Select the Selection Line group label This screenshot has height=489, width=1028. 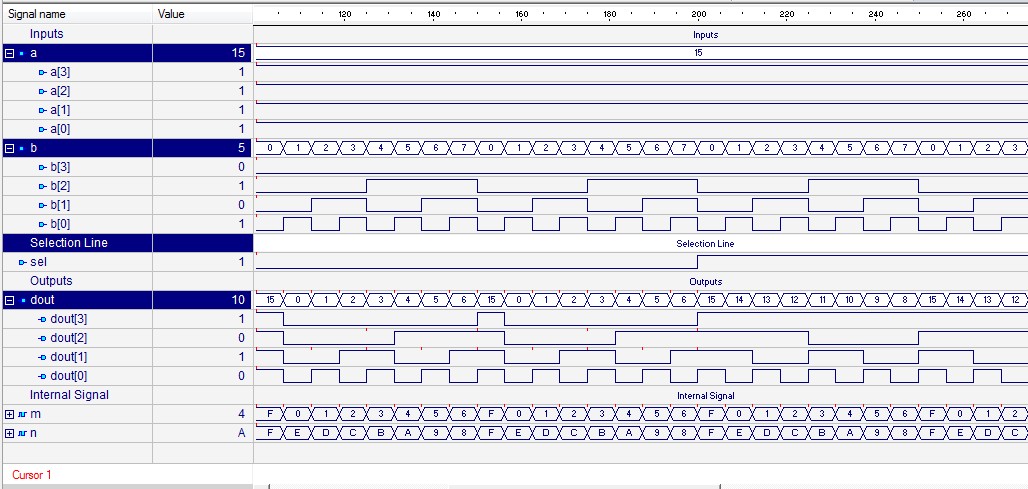click(x=69, y=243)
